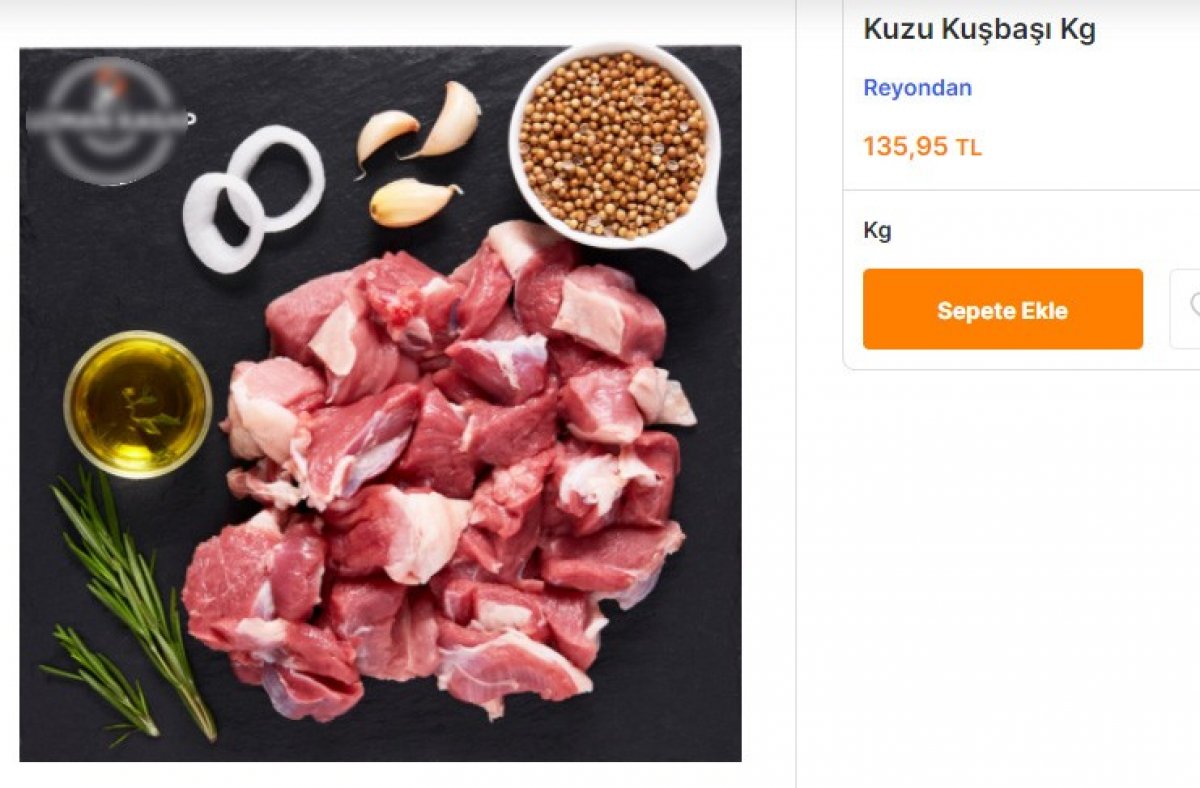Viewport: 1200px width, 788px height.
Task: Select the Kuzu Kuşbaşı Kg product title
Action: tap(979, 30)
